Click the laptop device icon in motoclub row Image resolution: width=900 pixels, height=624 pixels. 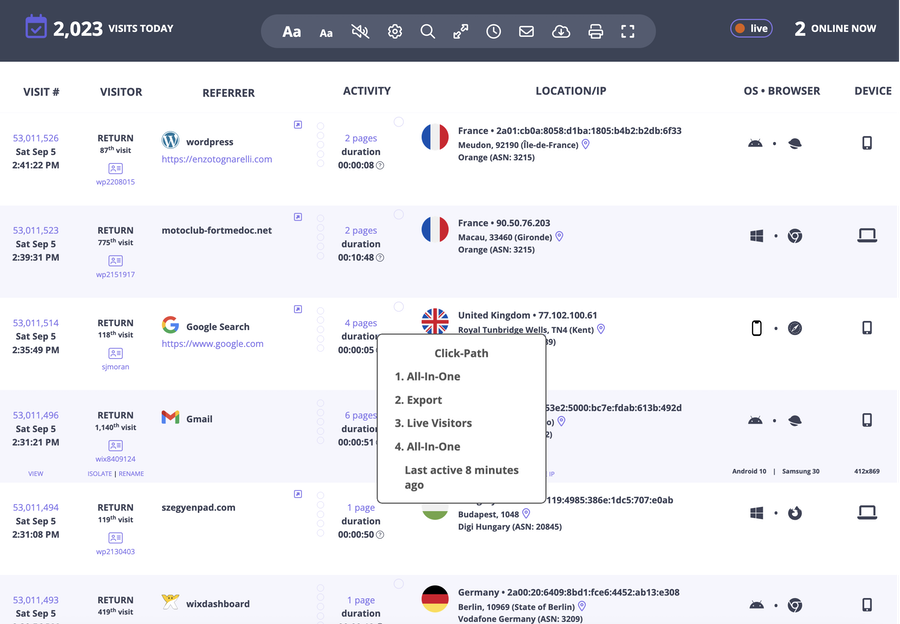click(867, 235)
